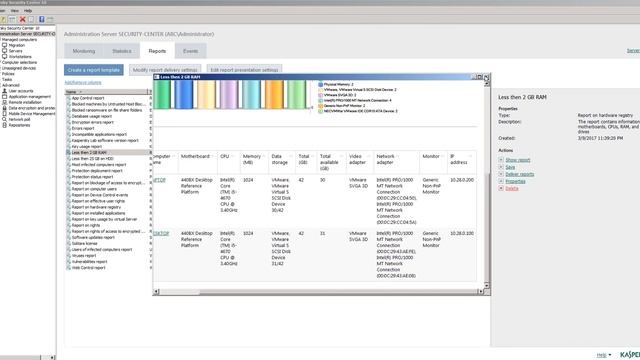This screenshot has height=360, width=640.
Task: Sort report list by Name column header
Action: coord(107,92)
